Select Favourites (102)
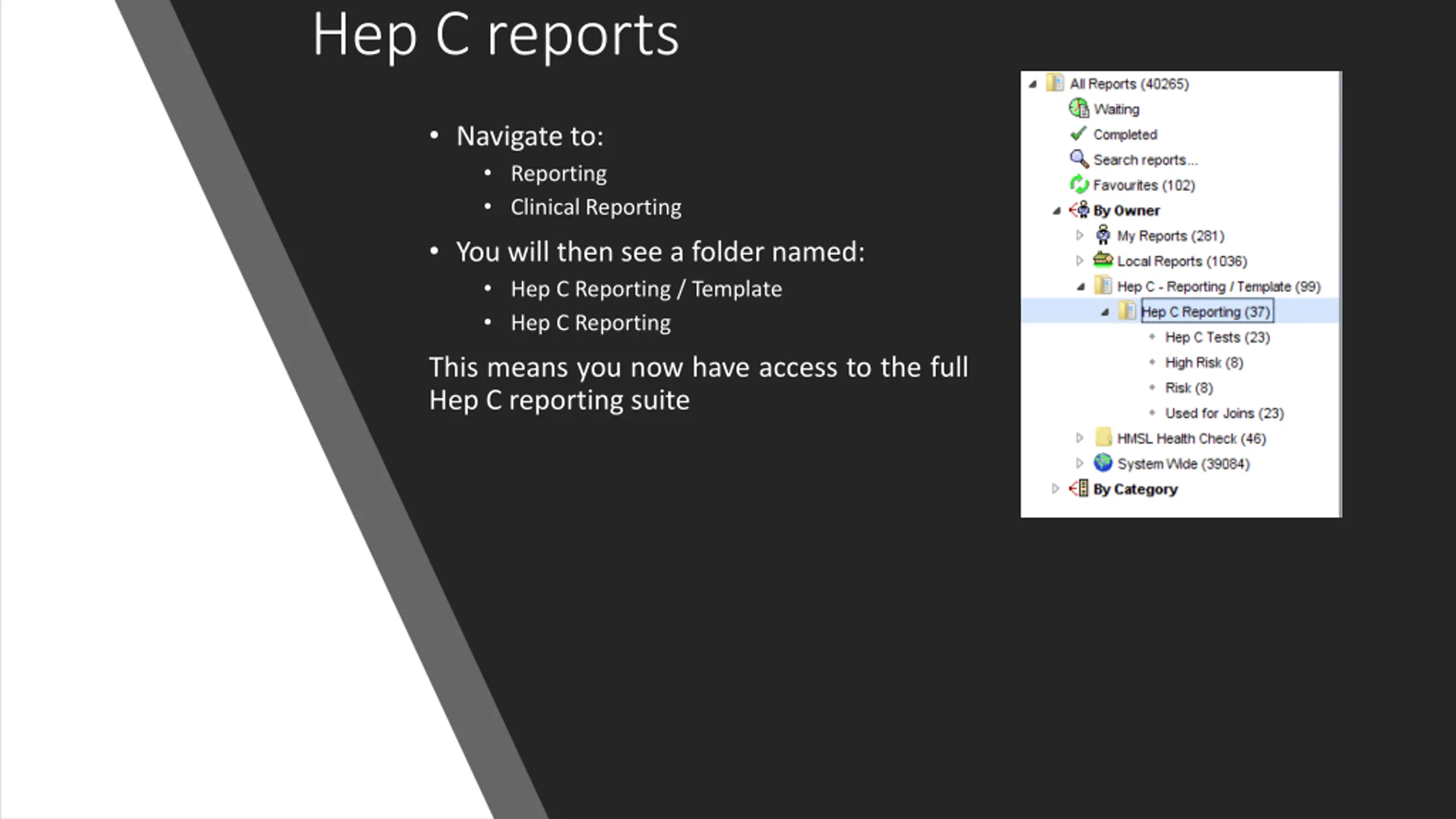The height and width of the screenshot is (819, 1456). [1144, 185]
